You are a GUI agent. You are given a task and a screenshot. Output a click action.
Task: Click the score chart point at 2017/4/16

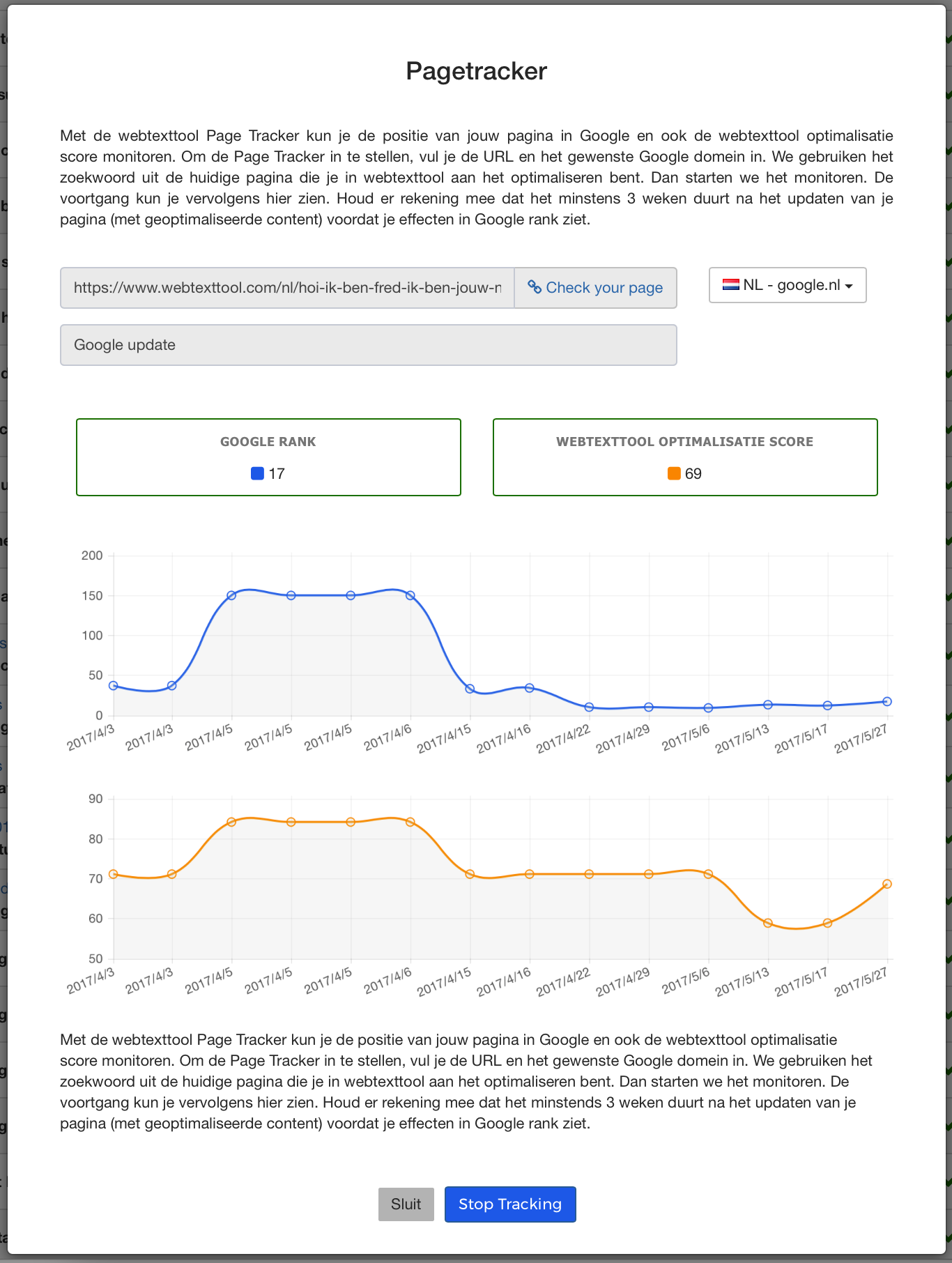coord(530,874)
